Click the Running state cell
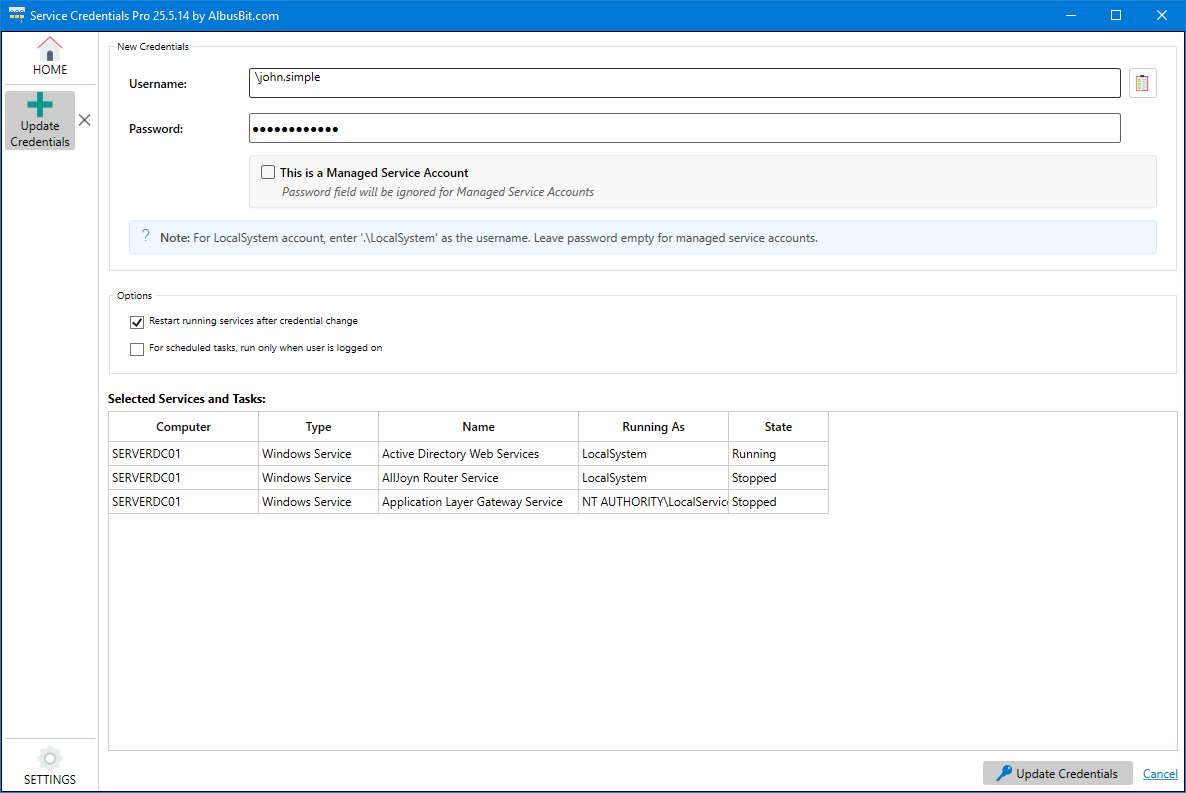Screen dimensions: 1186x793 (x=778, y=454)
